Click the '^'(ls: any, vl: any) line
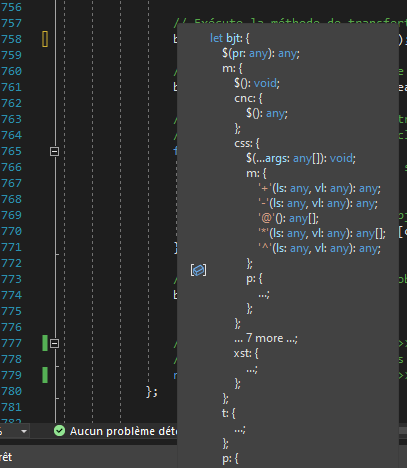The image size is (407, 474). pyautogui.click(x=319, y=248)
